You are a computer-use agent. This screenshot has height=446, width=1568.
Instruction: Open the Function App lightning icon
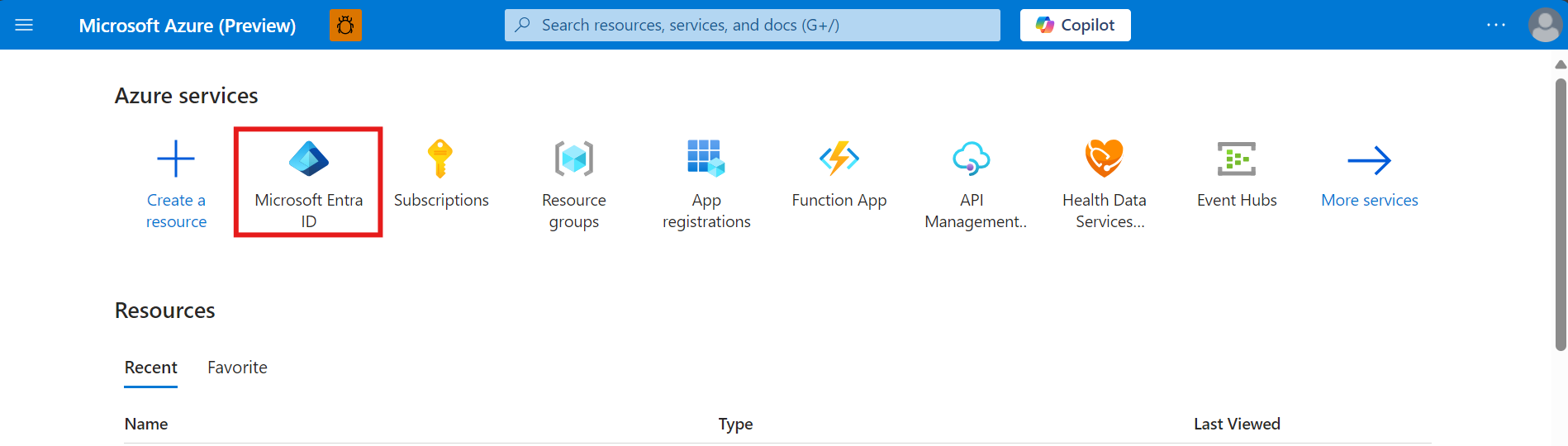(839, 158)
